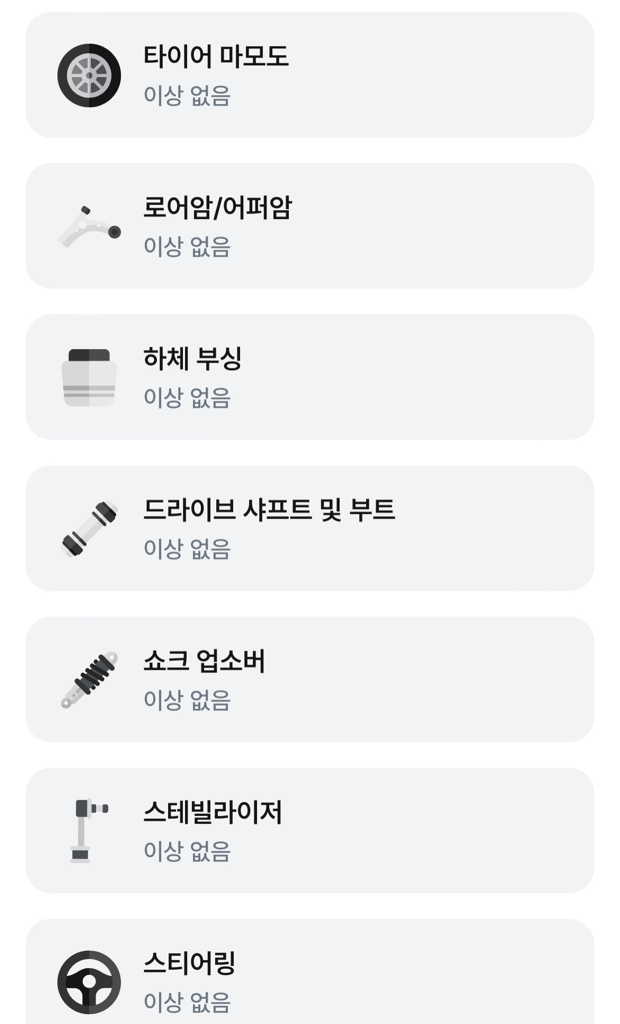Click '이상 없음' status under 로어암/어퍼암
This screenshot has height=1024, width=620.
(187, 247)
